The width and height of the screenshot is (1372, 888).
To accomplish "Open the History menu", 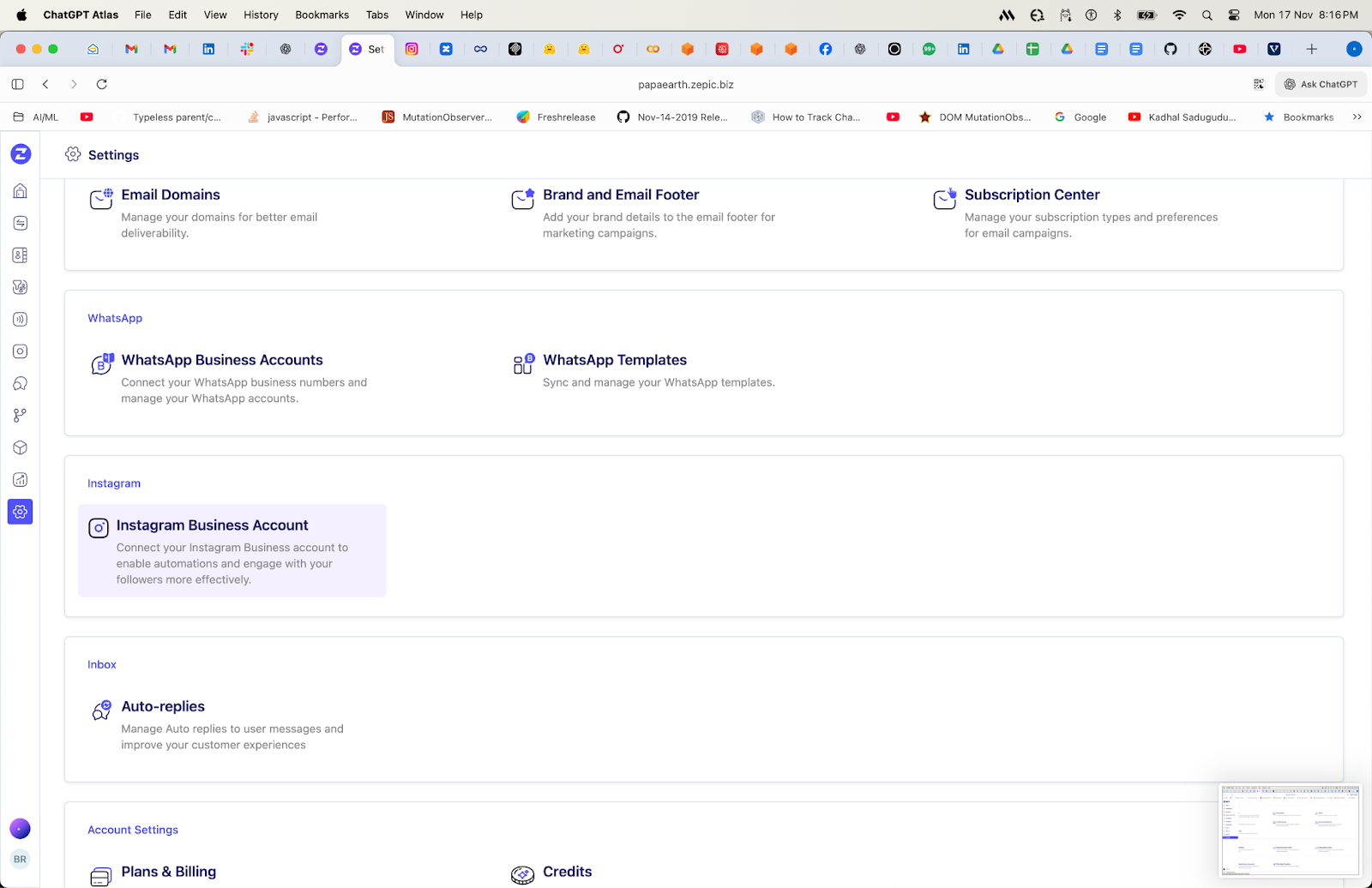I will 261,15.
